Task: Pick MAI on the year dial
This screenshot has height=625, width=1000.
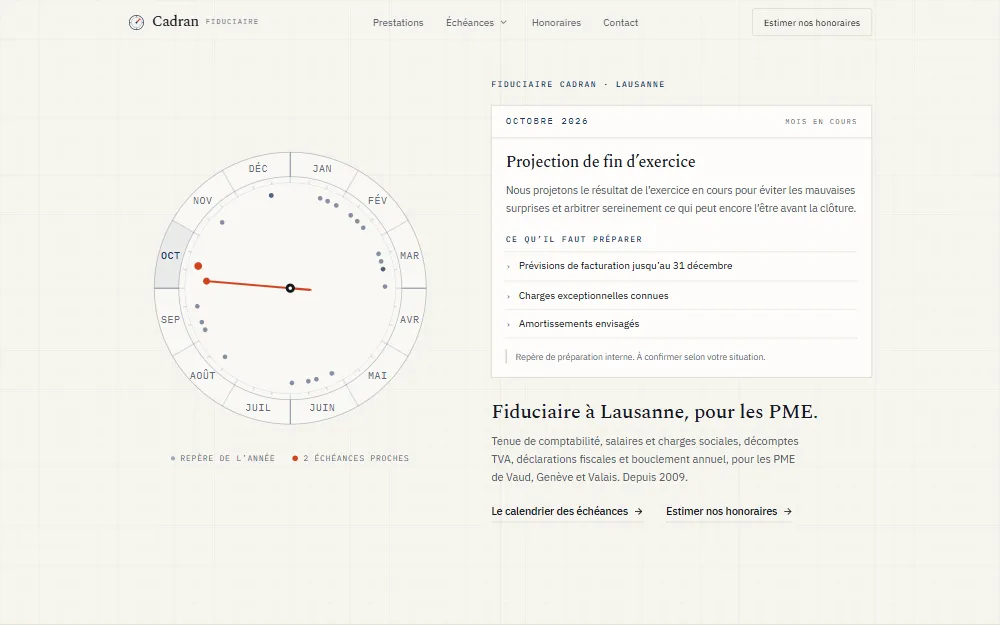Action: [378, 376]
